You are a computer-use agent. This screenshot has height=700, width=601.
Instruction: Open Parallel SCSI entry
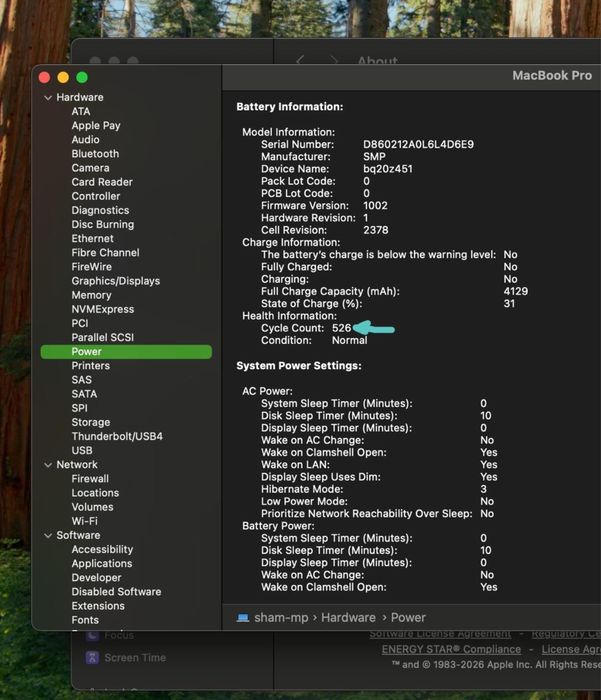click(103, 338)
